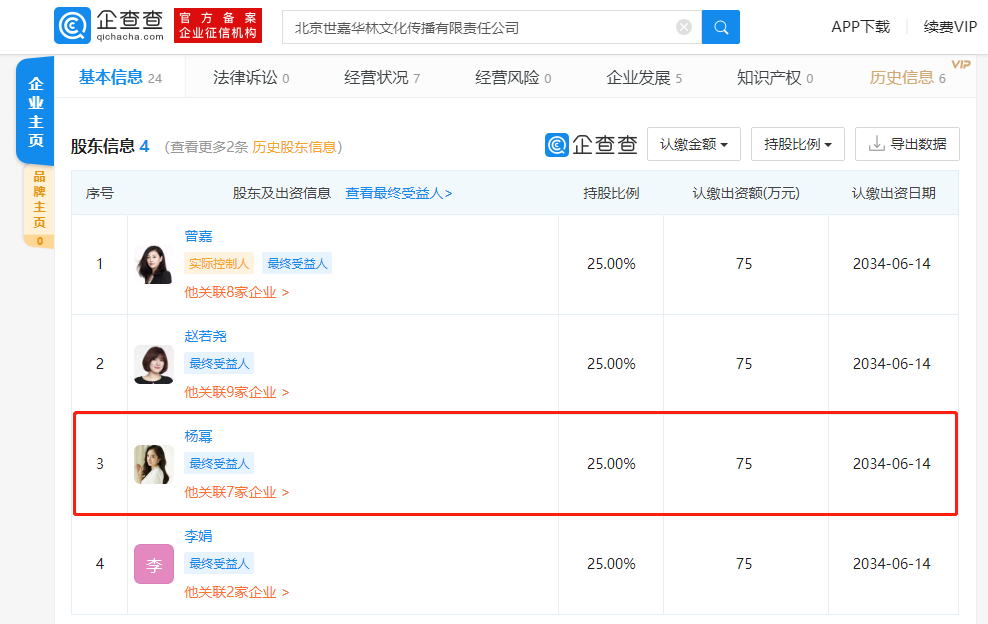The height and width of the screenshot is (624, 988).
Task: Click the 认缴出资额(万元) column header
Action: (x=746, y=193)
